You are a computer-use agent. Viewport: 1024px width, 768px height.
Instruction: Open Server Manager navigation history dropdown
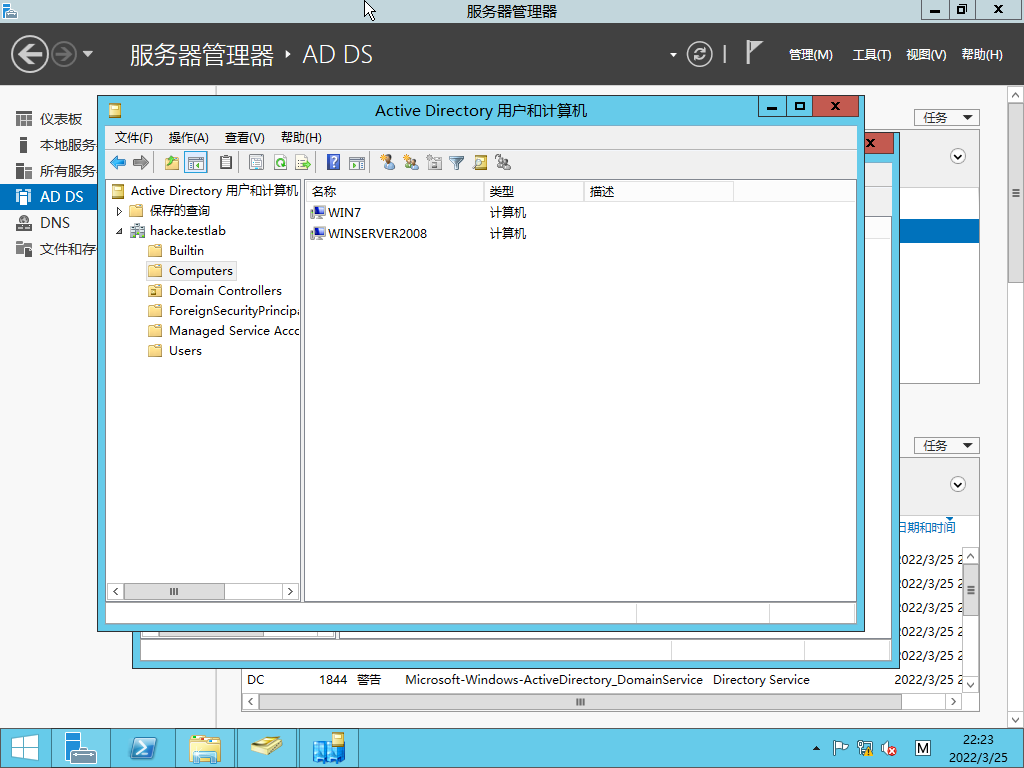click(88, 54)
